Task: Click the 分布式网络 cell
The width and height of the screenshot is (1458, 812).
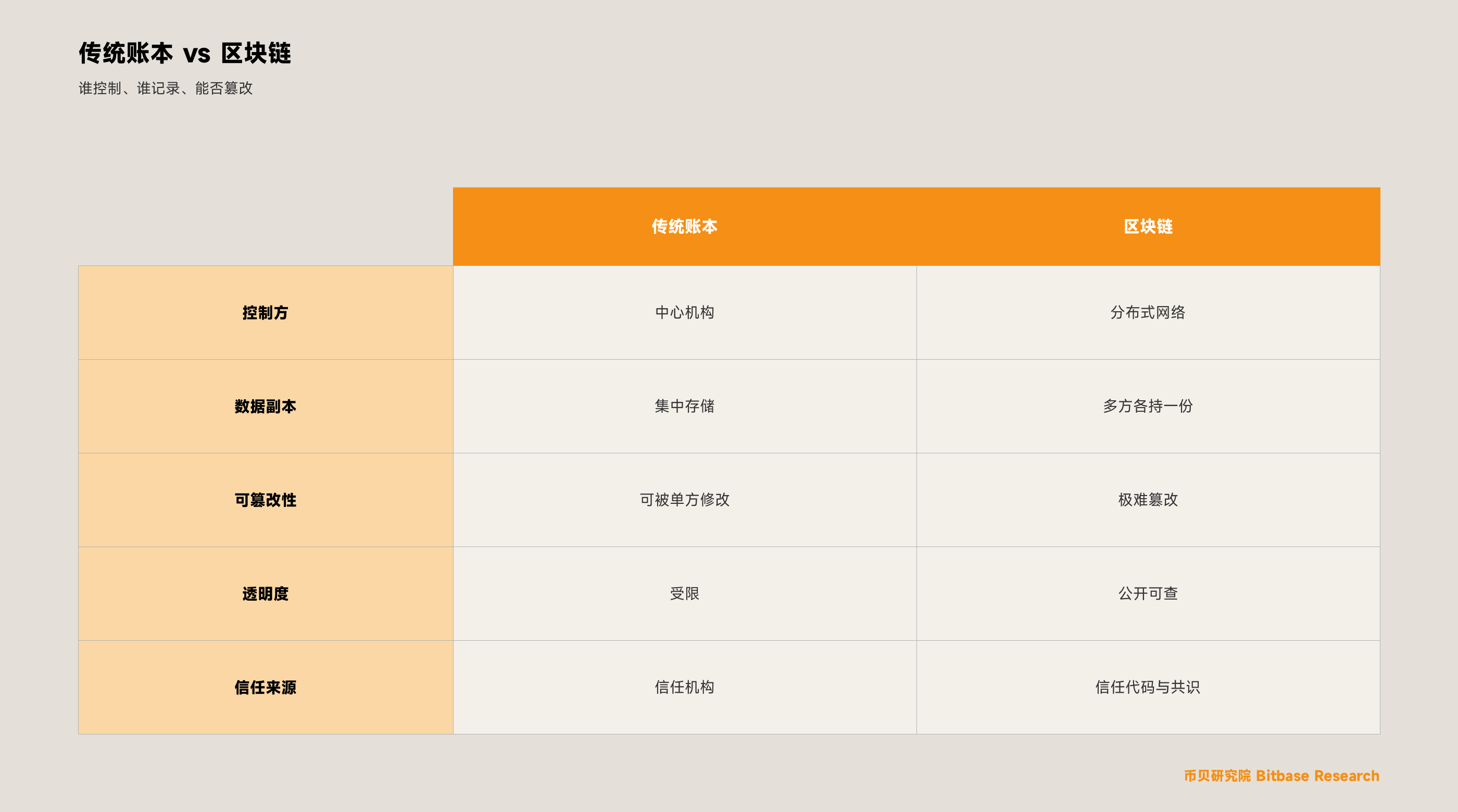Action: [x=1148, y=312]
